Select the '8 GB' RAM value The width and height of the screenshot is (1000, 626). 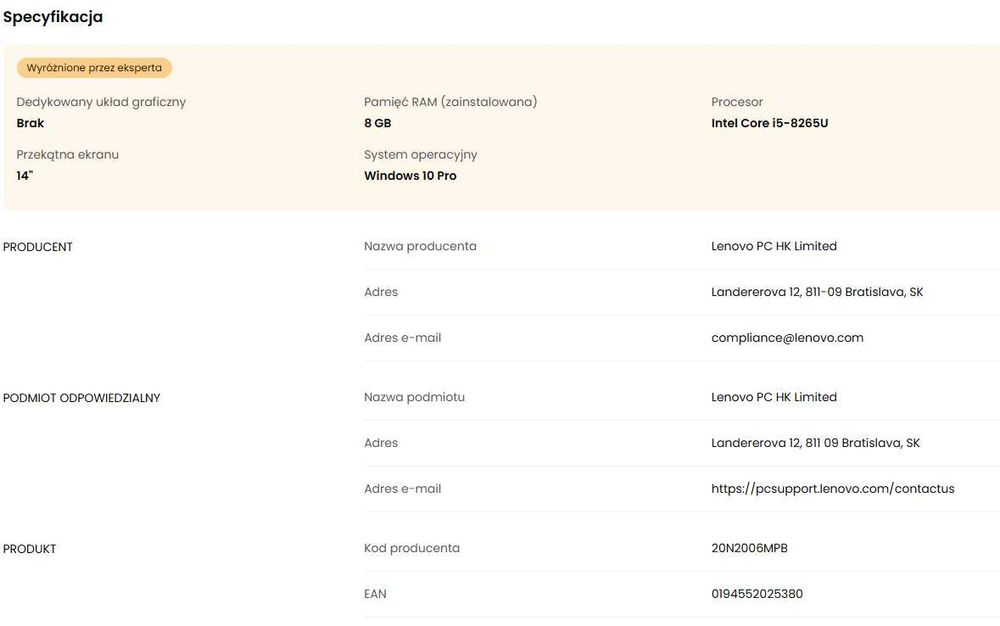[378, 123]
